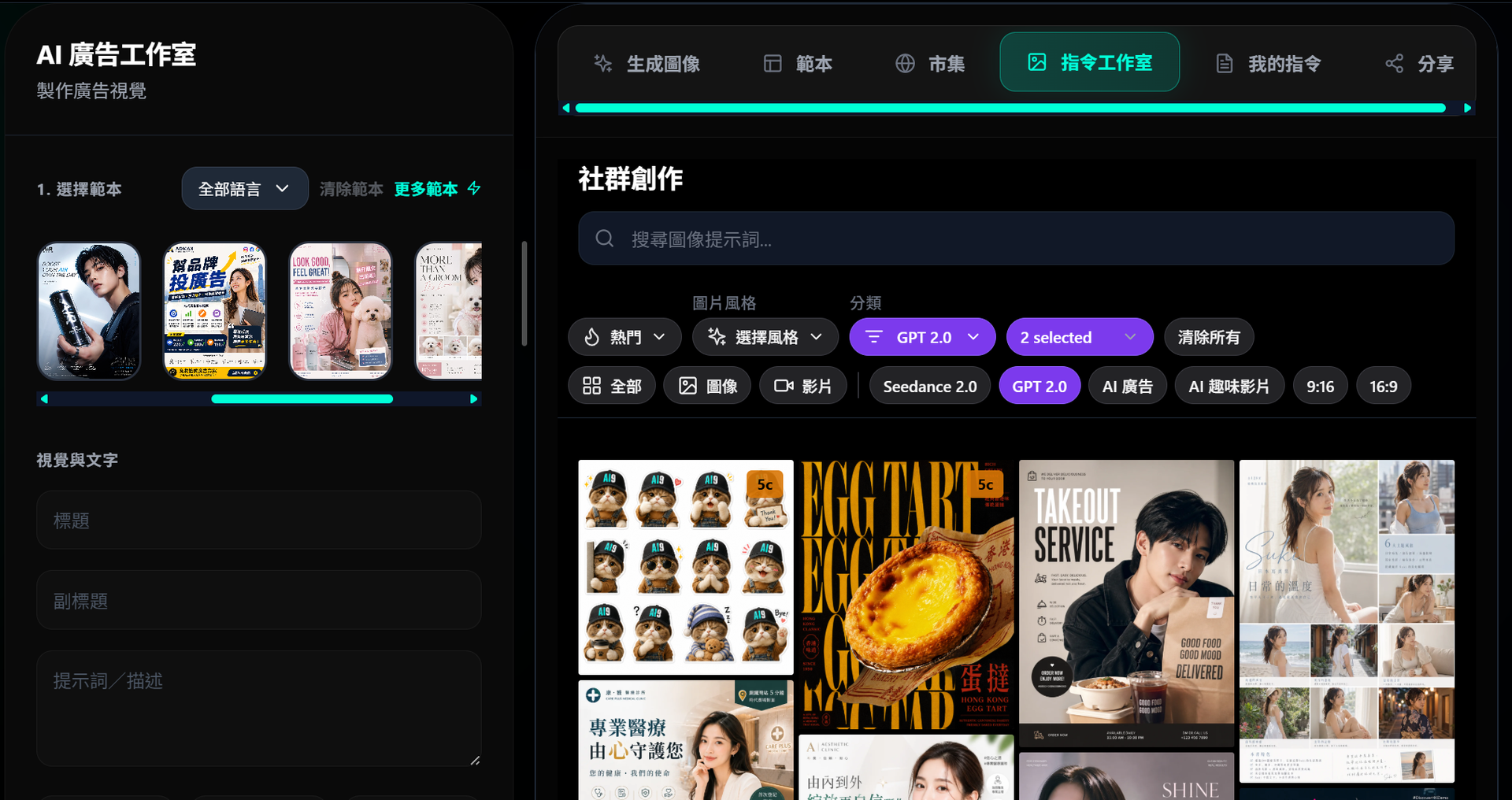Click the filter lines icon on GPT 2.0 dropdown
Screen dimensions: 1512x800
[874, 337]
